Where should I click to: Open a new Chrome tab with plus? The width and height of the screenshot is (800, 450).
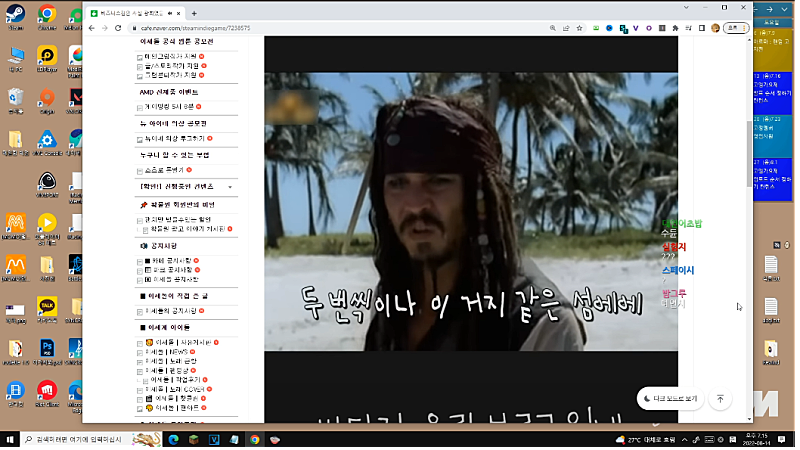[194, 14]
